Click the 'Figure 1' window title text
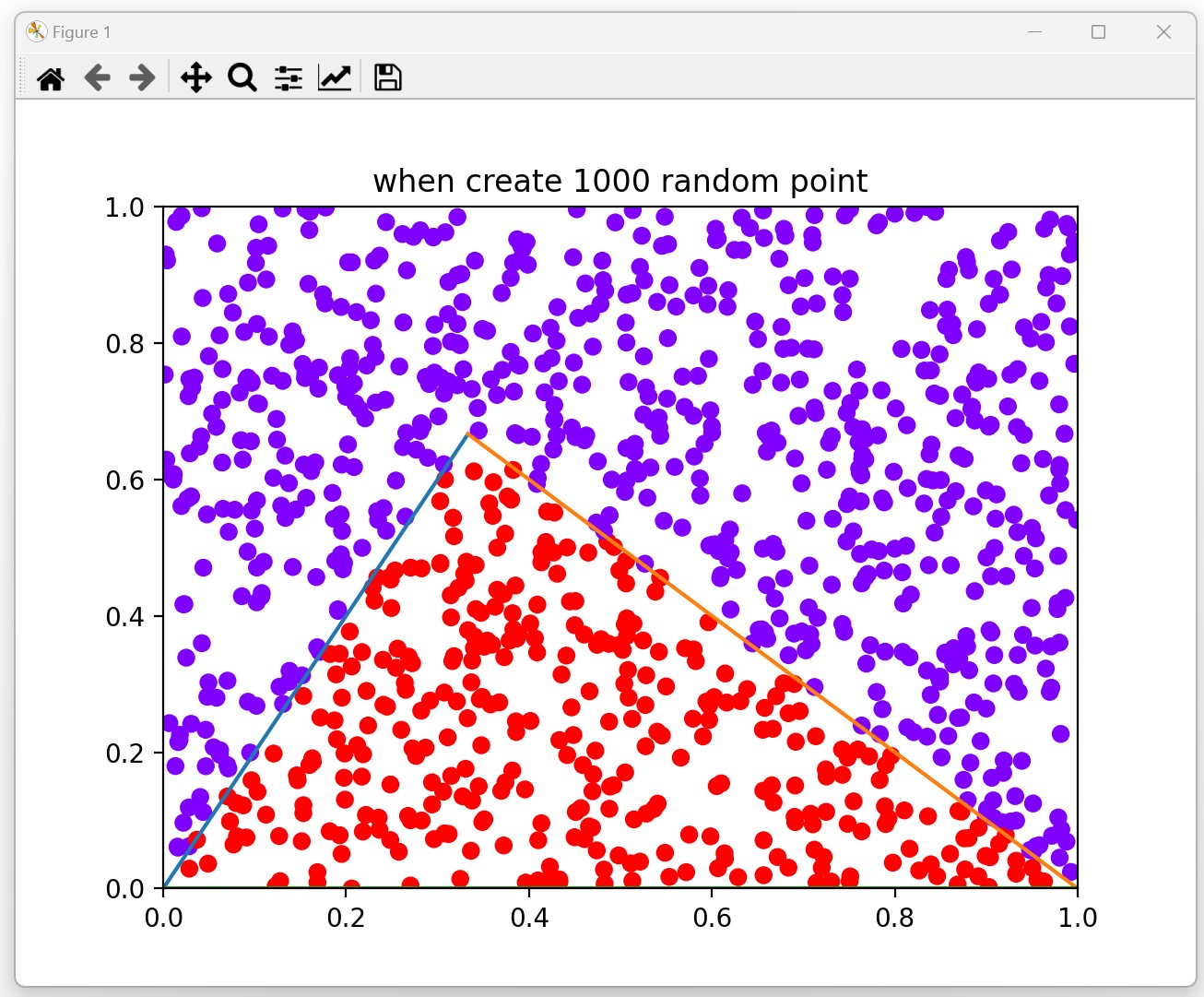The image size is (1204, 997). coord(81,32)
